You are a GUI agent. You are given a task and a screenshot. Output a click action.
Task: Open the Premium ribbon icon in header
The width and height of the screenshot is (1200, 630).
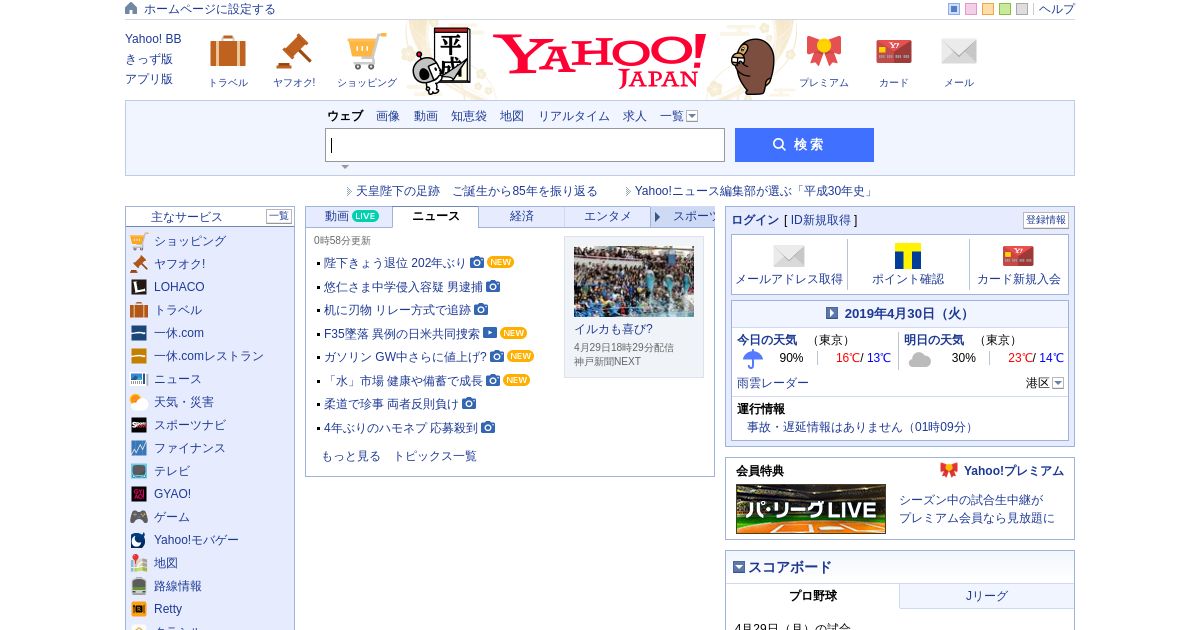824,51
